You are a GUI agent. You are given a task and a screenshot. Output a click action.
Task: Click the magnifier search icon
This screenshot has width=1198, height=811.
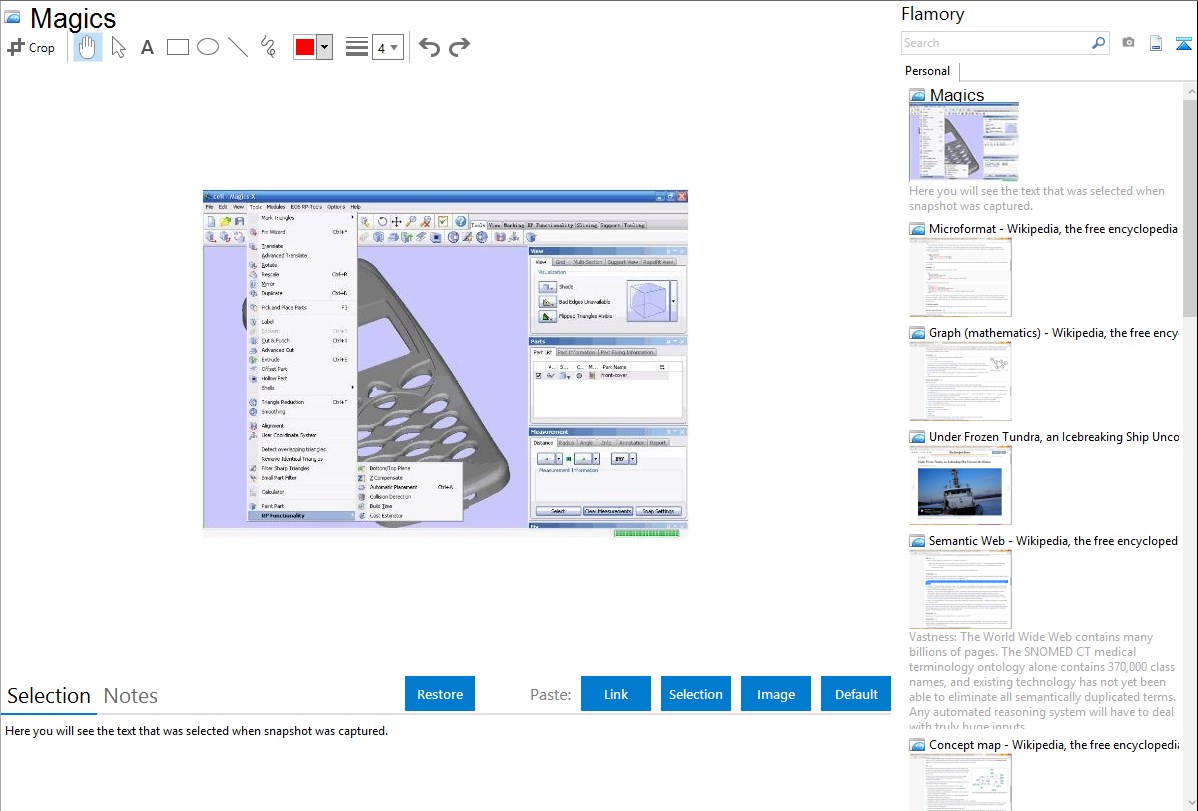1099,43
